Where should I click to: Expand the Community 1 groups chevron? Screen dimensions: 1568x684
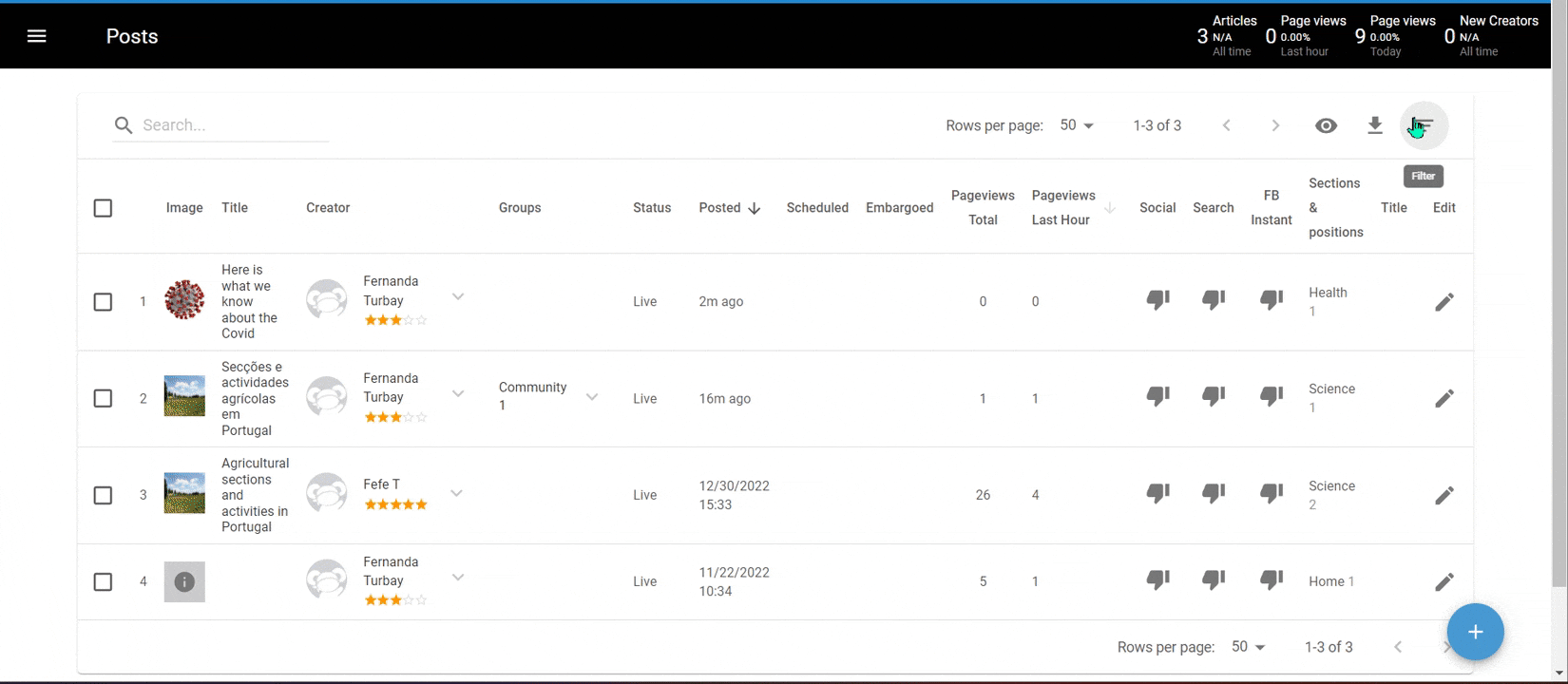click(x=592, y=397)
